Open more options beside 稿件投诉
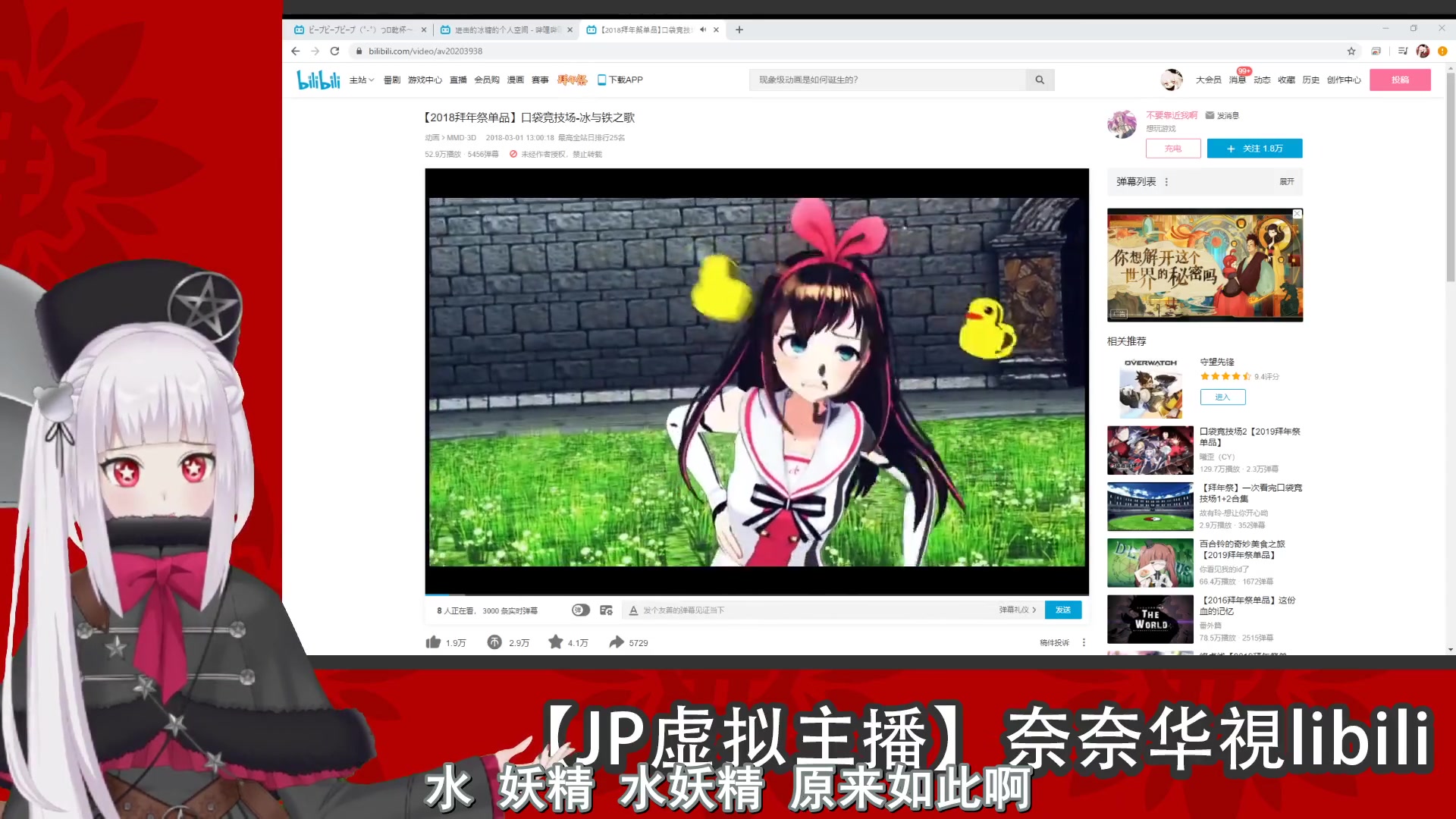Image resolution: width=1456 pixels, height=819 pixels. (x=1084, y=642)
